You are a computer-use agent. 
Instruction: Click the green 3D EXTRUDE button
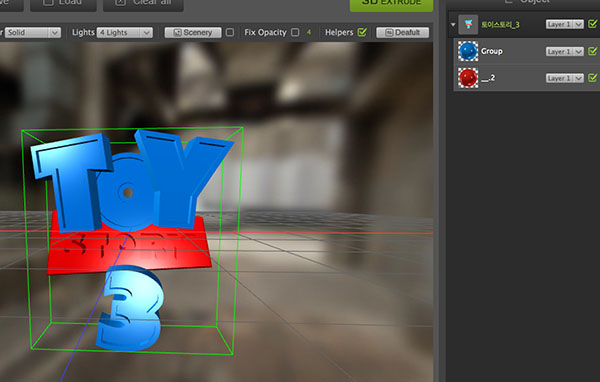click(x=391, y=3)
